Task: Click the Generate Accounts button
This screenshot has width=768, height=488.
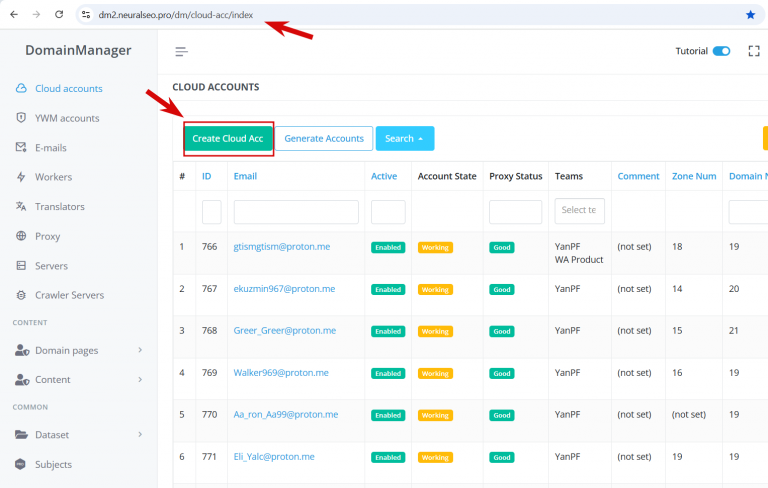Action: [x=324, y=139]
